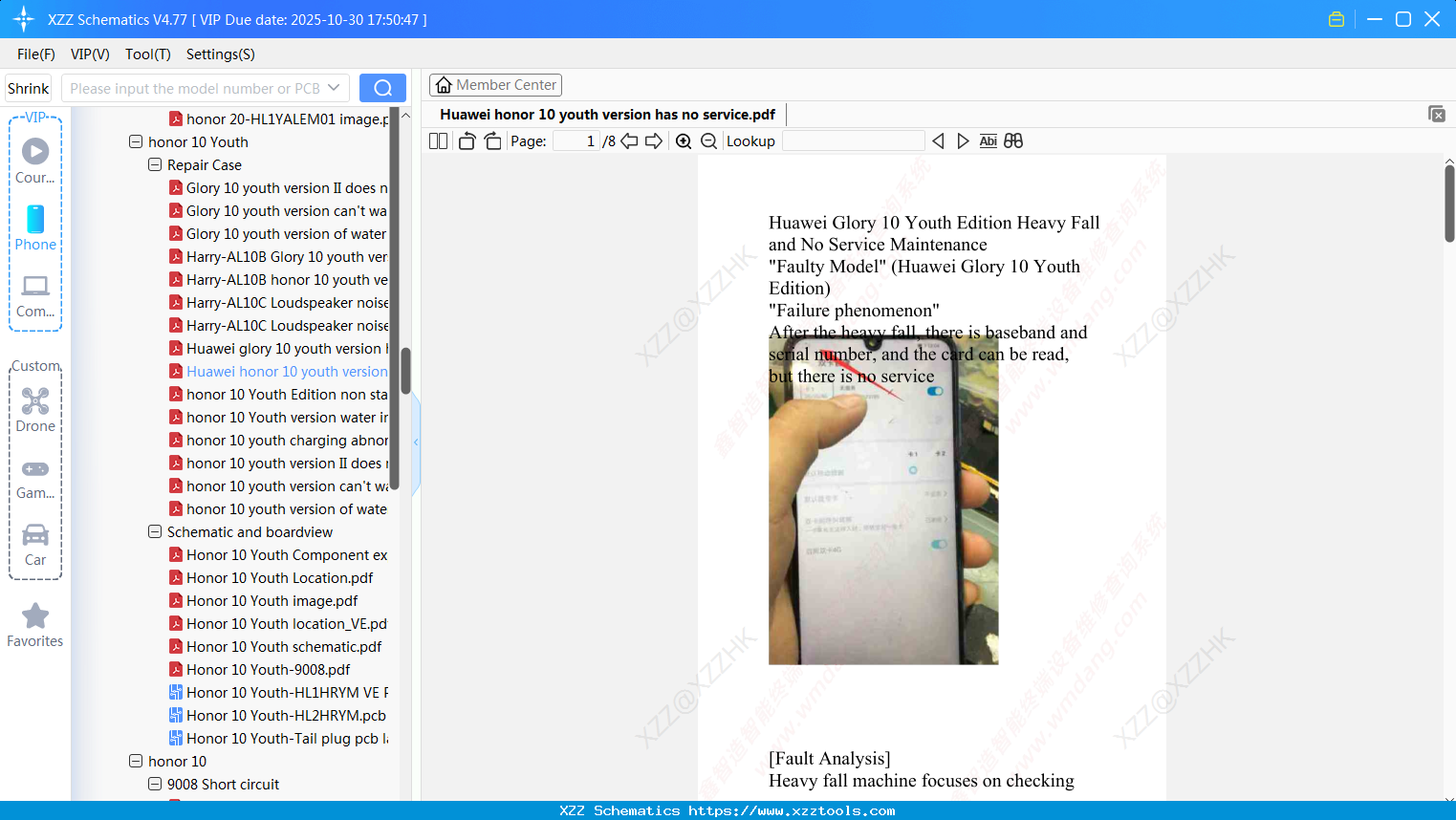Rotate the PDF page counterclockwise
1456x820 pixels.
467,141
